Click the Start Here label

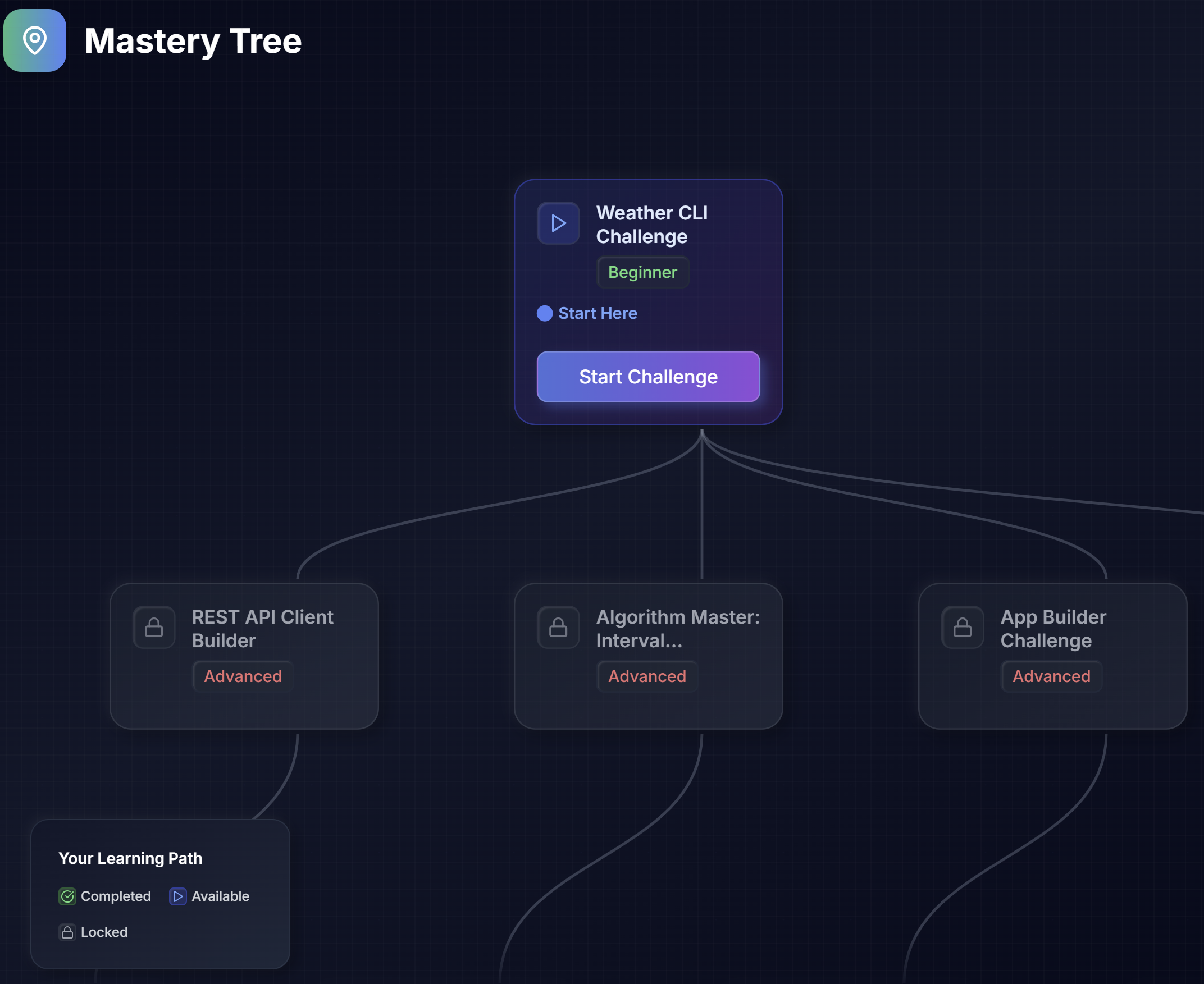click(x=598, y=313)
